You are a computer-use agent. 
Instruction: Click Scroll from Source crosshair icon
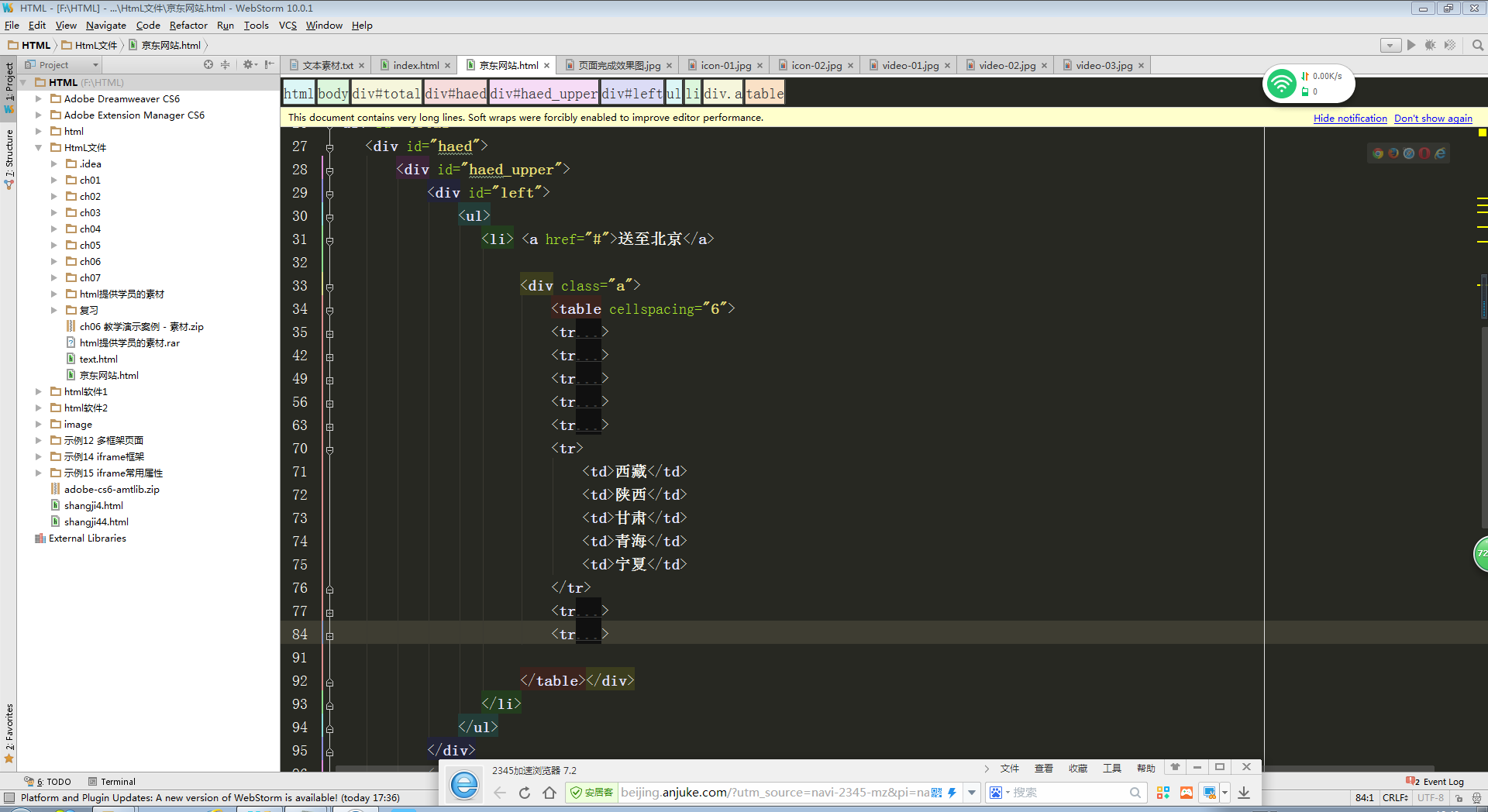pos(208,64)
